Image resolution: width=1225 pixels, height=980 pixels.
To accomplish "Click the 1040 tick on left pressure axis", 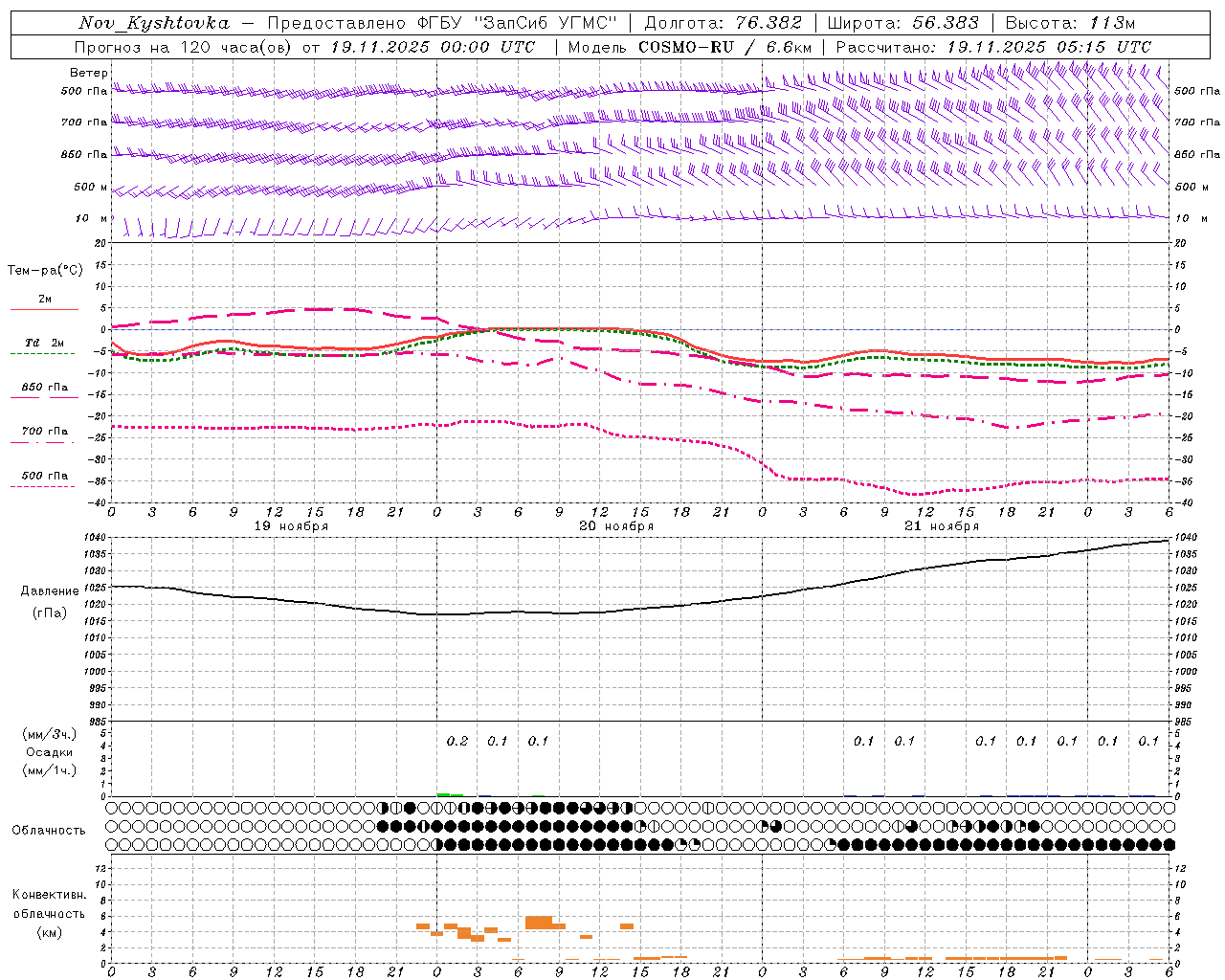I will point(97,538).
